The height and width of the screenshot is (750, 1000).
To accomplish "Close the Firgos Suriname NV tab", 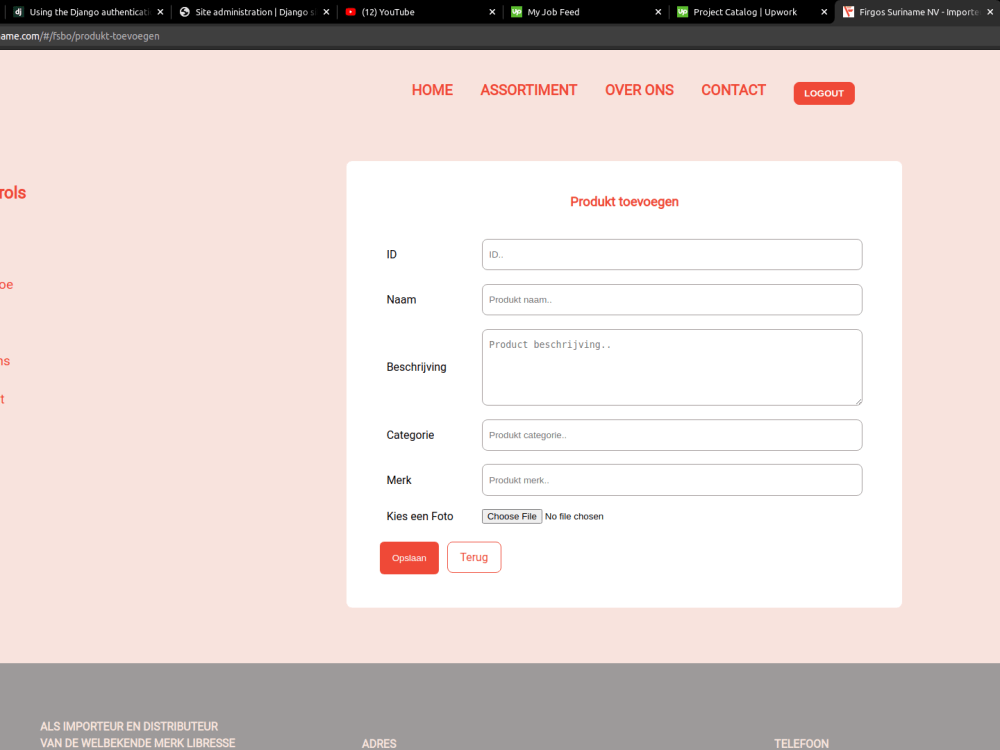I will [990, 12].
